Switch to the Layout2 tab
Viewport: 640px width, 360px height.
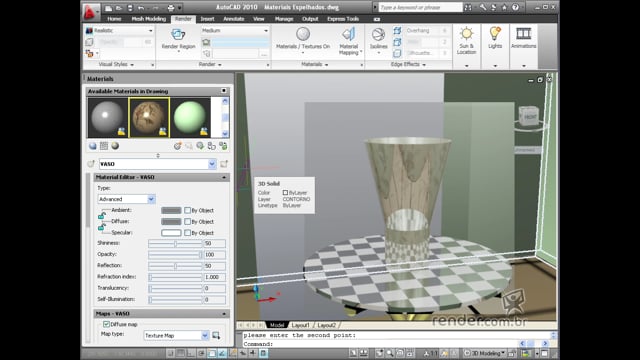[x=327, y=325]
